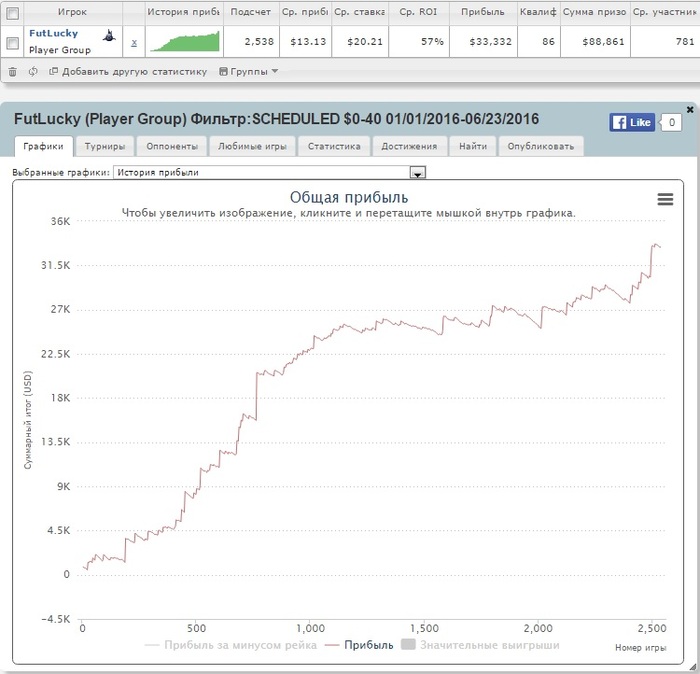Switch to the Найти tab
The width and height of the screenshot is (700, 674).
[473, 146]
